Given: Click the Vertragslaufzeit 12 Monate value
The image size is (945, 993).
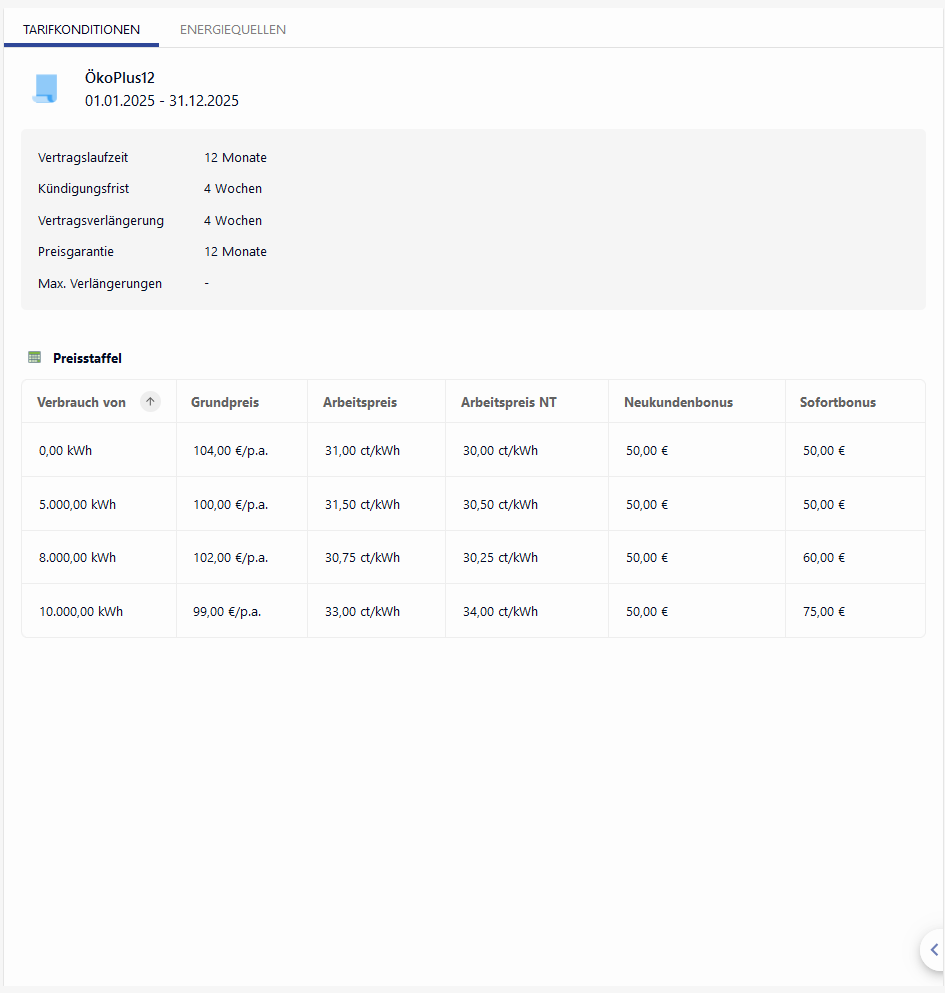Looking at the screenshot, I should [235, 158].
